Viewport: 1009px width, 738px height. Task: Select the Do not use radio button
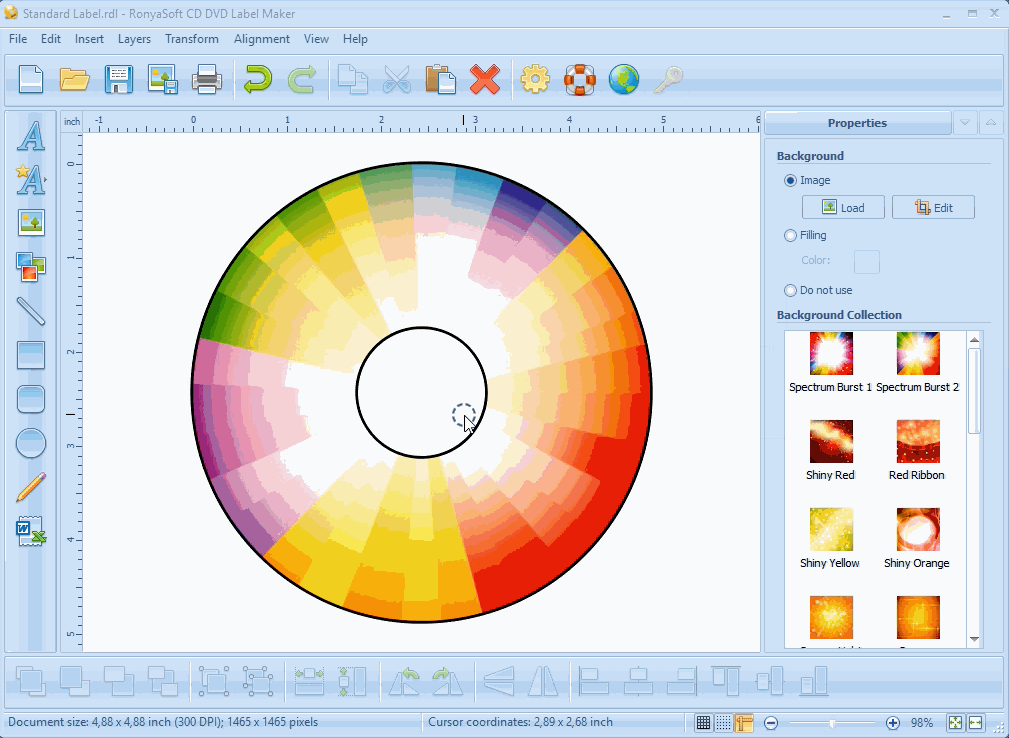point(790,290)
